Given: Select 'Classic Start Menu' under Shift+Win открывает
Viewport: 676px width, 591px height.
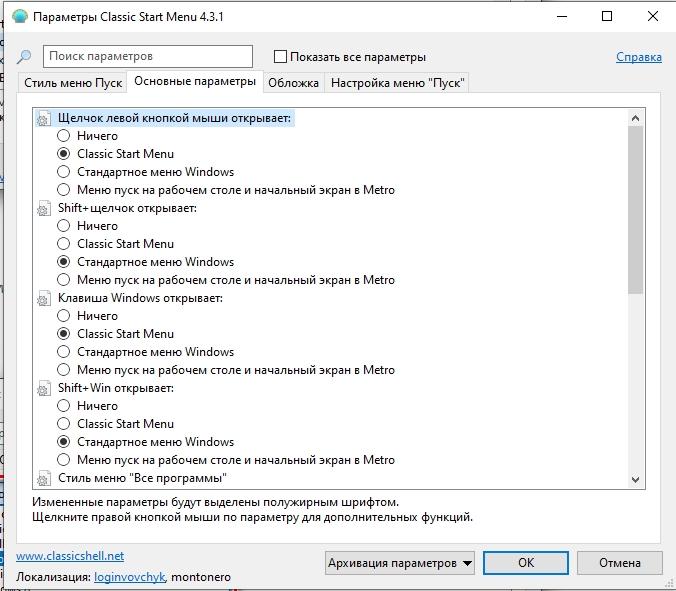Looking at the screenshot, I should click(x=63, y=424).
